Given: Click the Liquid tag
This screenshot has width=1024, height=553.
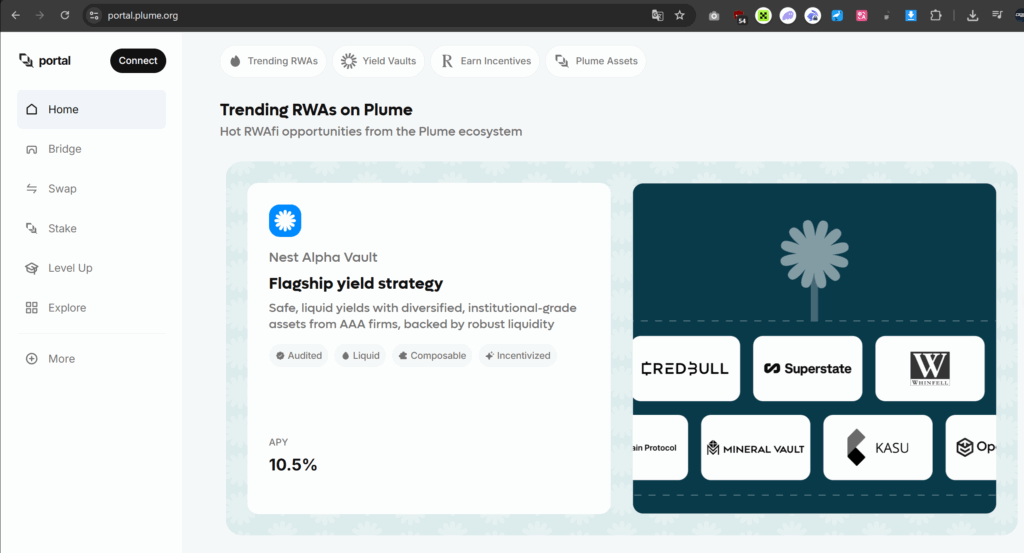Looking at the screenshot, I should point(360,356).
